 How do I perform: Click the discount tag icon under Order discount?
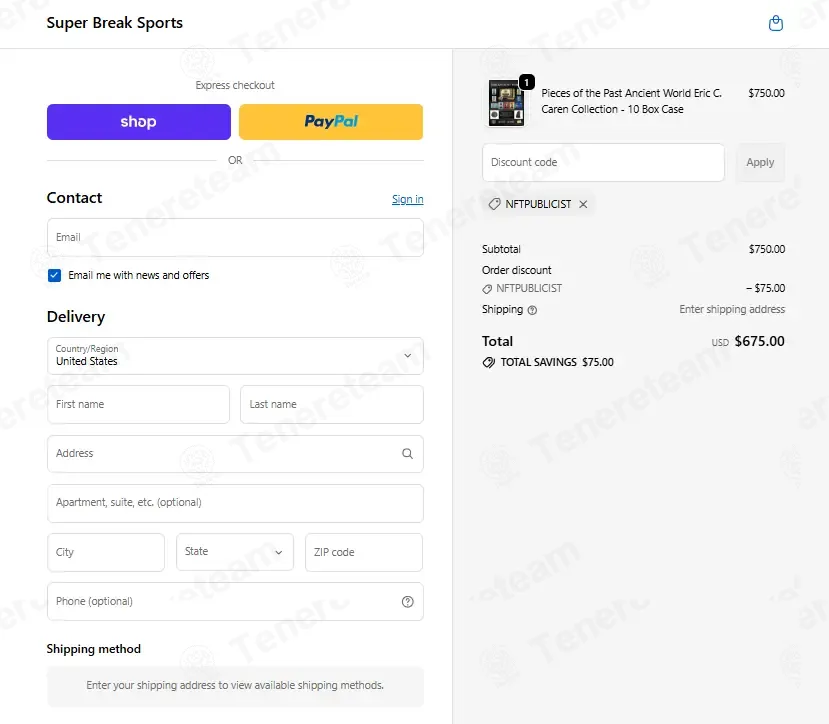click(x=487, y=289)
